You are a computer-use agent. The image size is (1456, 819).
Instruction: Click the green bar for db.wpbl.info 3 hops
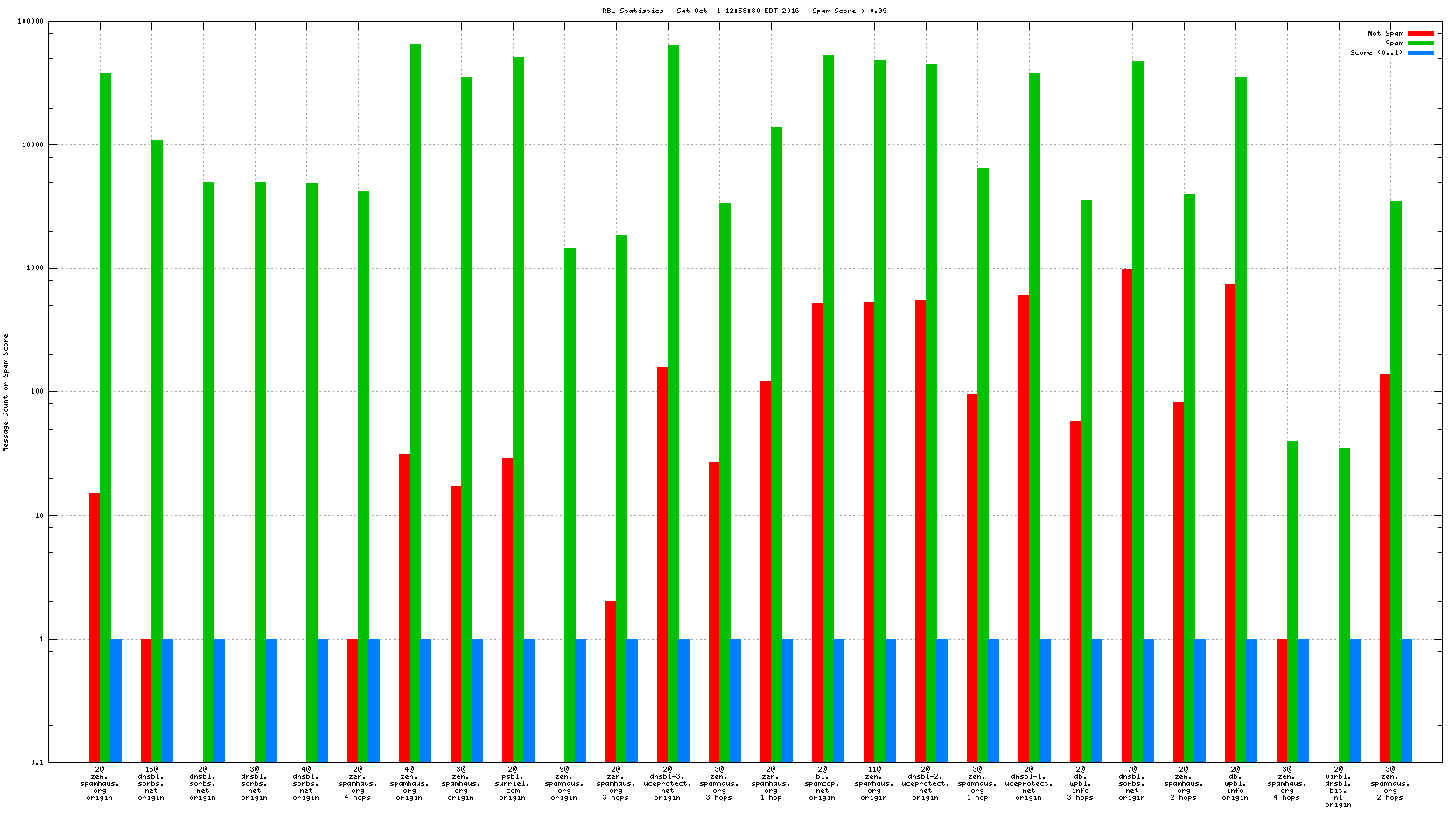pyautogui.click(x=1086, y=480)
